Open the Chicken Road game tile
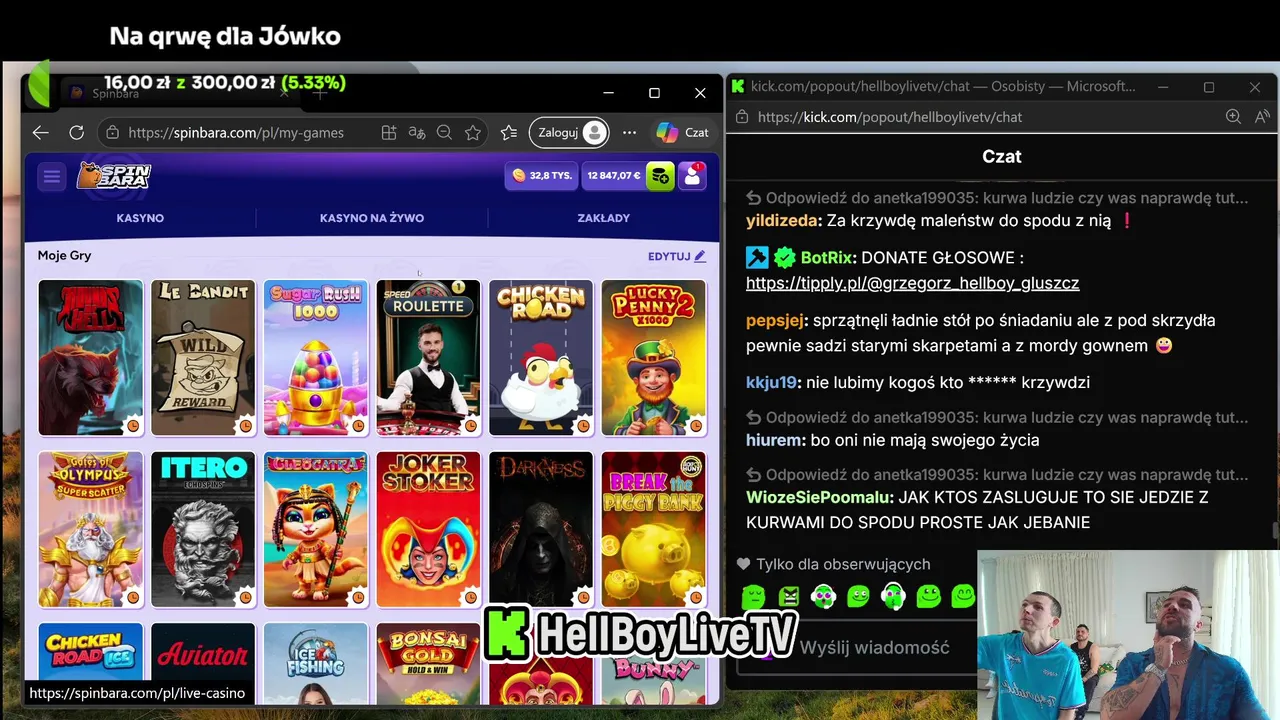1280x720 pixels. coord(541,358)
